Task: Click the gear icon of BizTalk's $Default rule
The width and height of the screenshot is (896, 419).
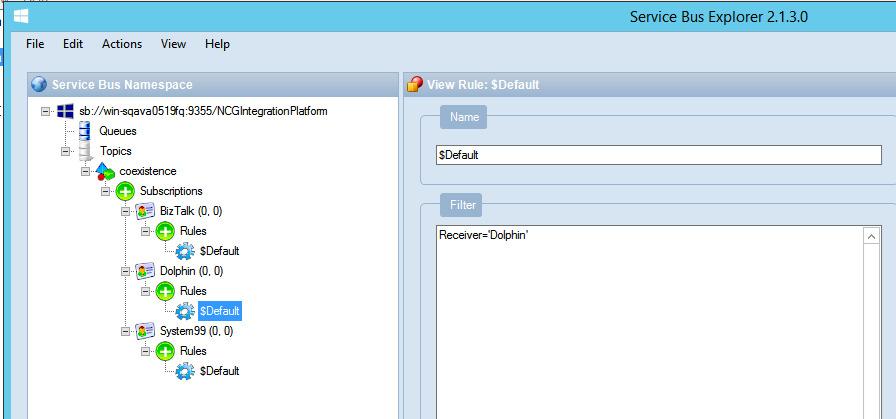Action: point(185,251)
